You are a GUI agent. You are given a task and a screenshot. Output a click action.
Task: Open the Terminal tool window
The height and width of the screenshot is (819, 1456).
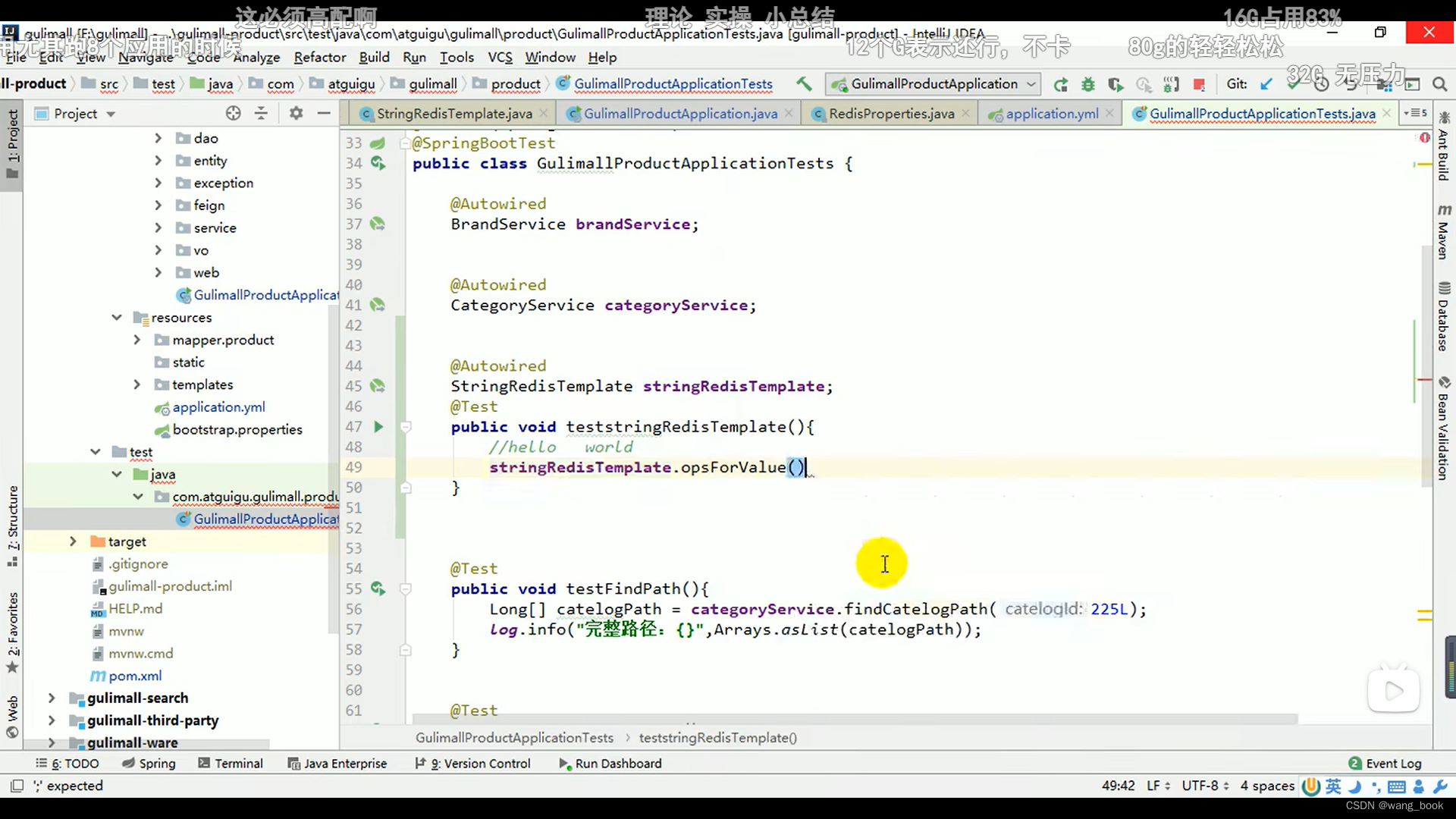[x=231, y=763]
